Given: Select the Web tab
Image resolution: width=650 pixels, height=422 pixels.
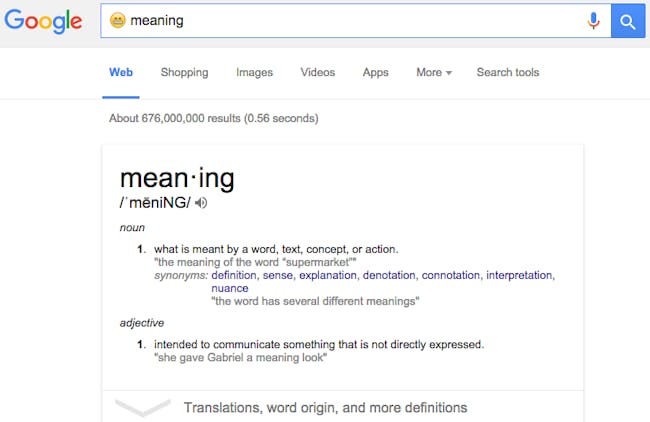Looking at the screenshot, I should [121, 73].
